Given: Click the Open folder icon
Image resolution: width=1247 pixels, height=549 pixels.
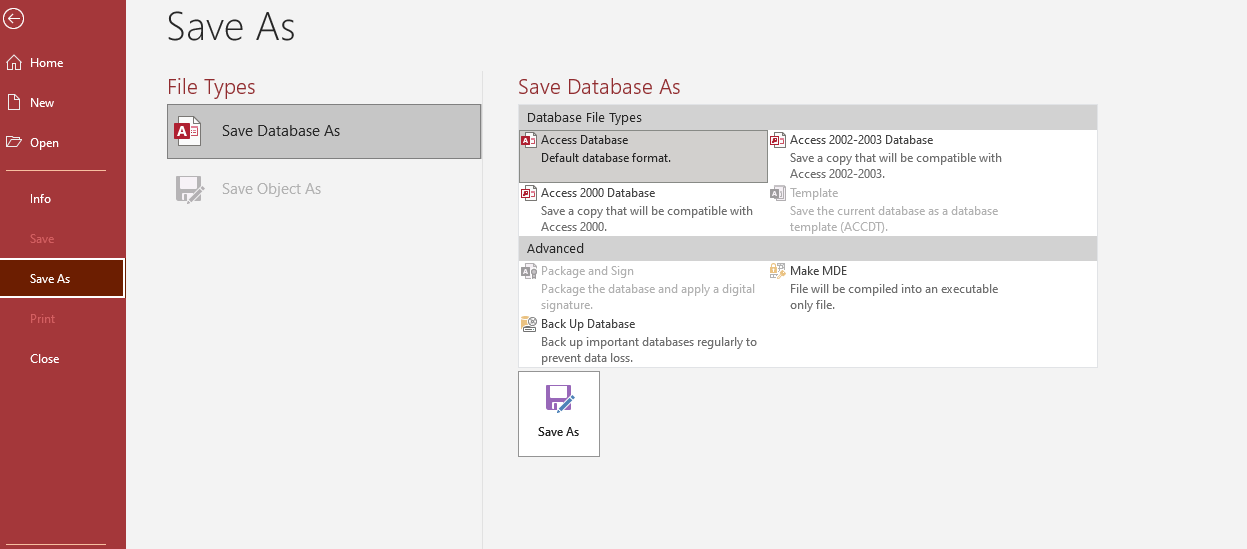Looking at the screenshot, I should point(14,143).
